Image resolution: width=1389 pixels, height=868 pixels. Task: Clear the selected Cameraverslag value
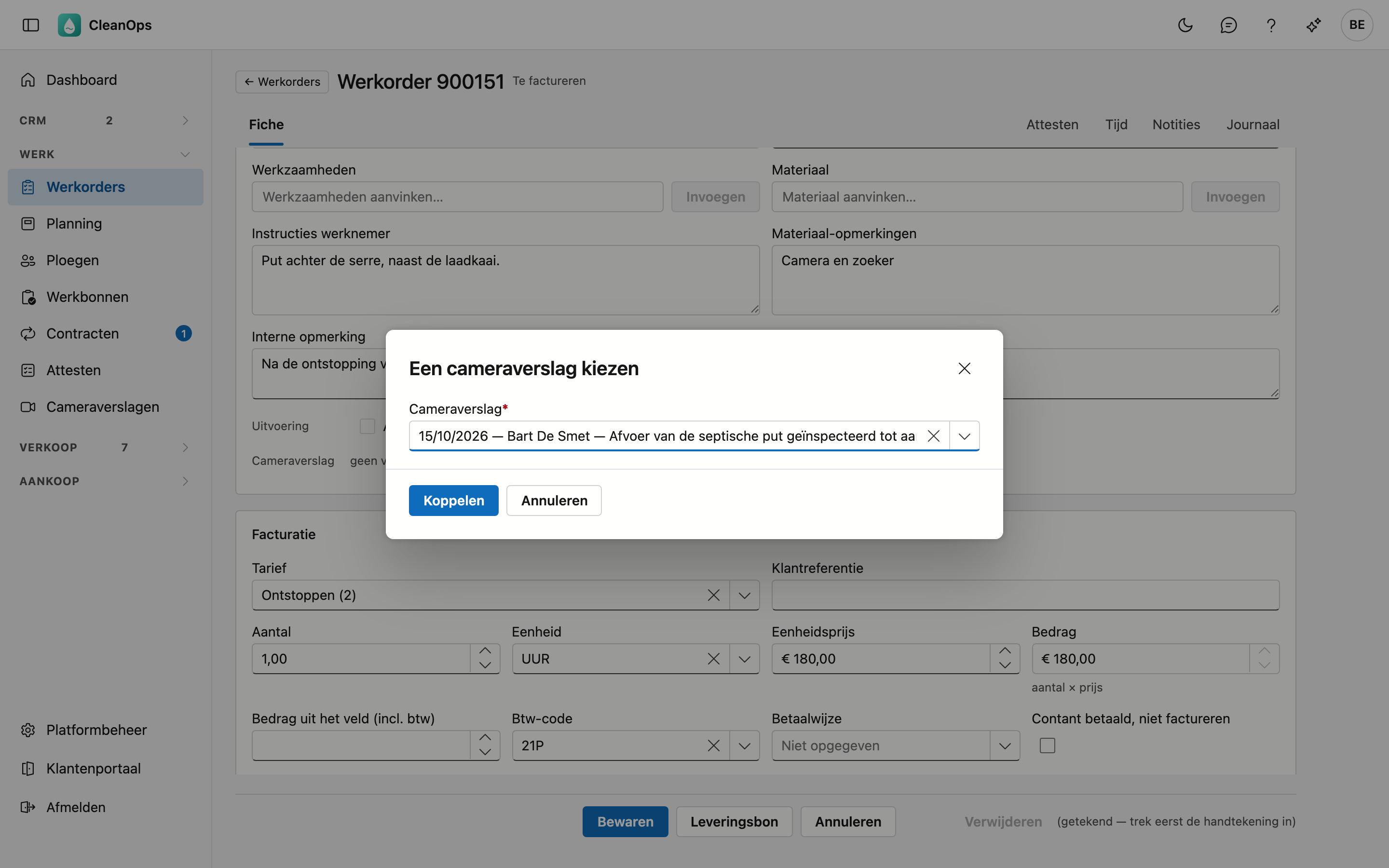(934, 436)
